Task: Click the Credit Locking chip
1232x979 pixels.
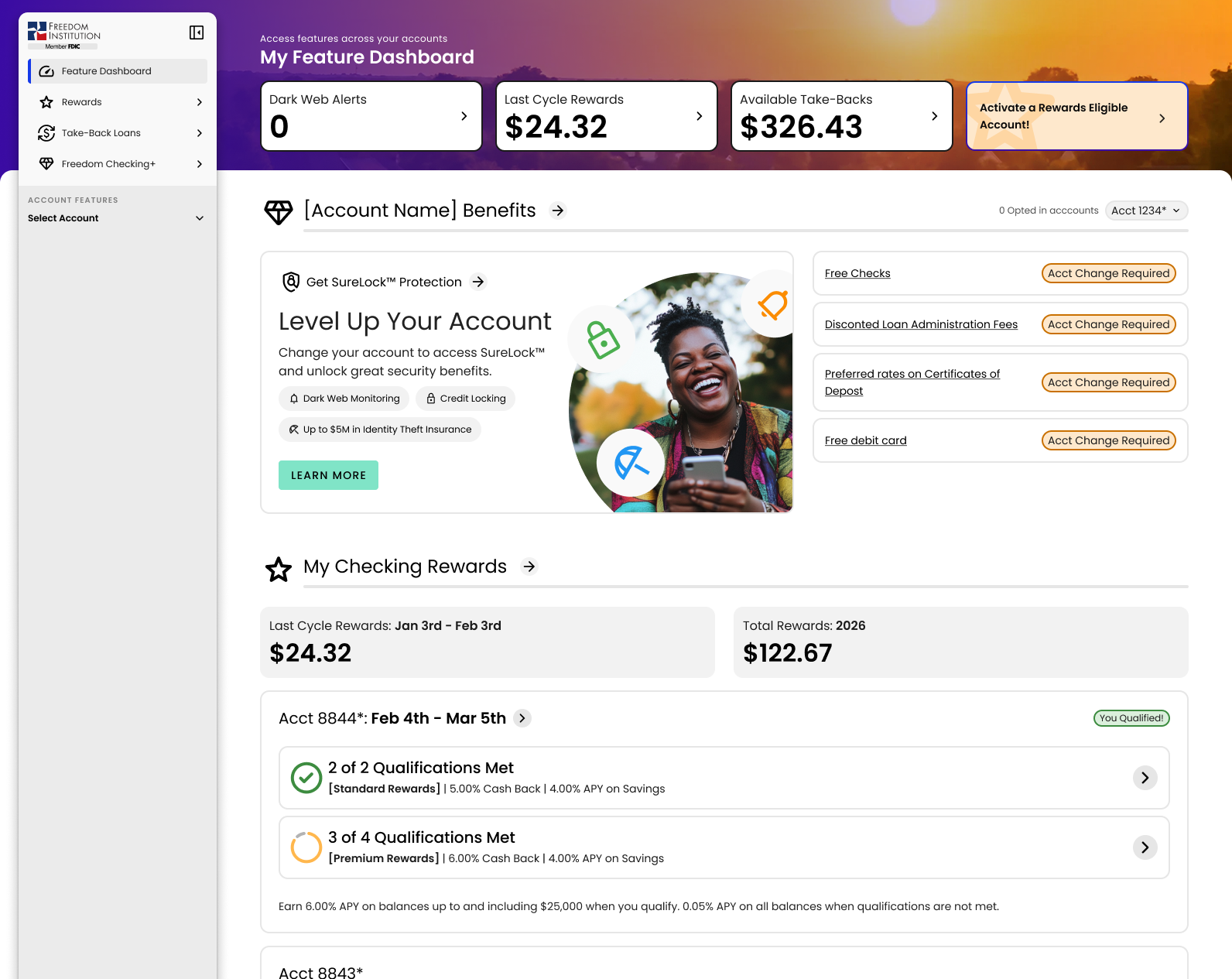Action: click(x=465, y=399)
